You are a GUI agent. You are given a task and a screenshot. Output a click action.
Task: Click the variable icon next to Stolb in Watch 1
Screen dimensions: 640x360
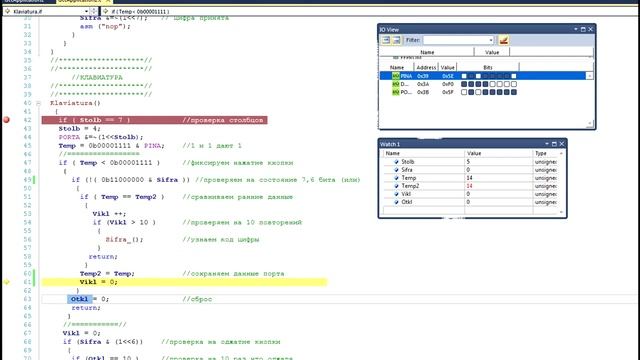point(396,162)
